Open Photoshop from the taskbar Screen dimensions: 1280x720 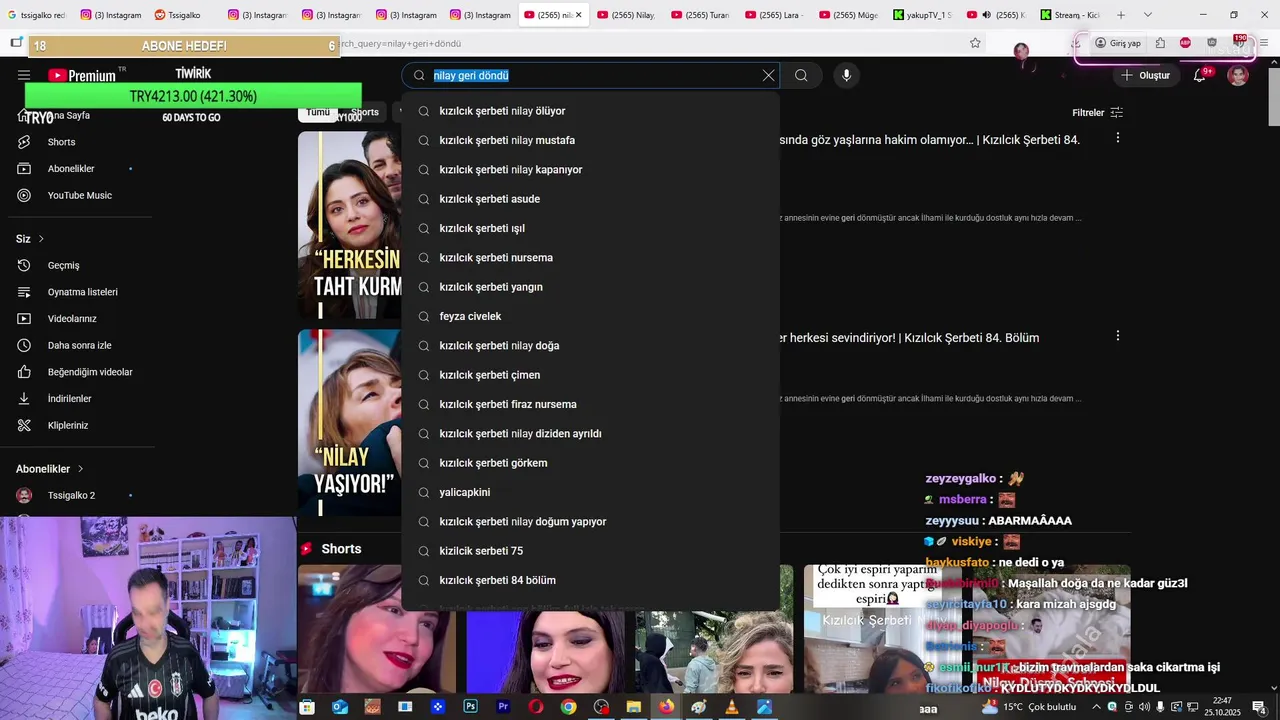pyautogui.click(x=470, y=707)
